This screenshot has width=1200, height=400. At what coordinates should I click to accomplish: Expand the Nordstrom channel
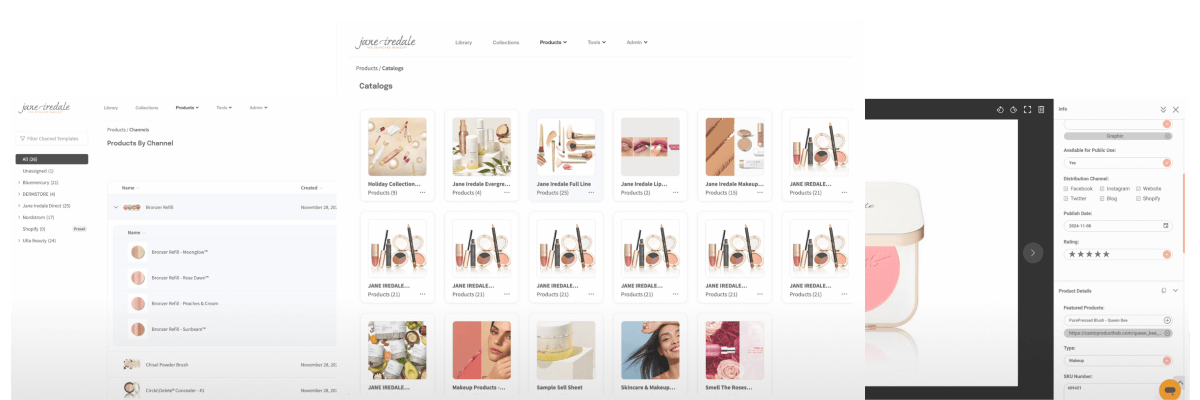(19, 217)
